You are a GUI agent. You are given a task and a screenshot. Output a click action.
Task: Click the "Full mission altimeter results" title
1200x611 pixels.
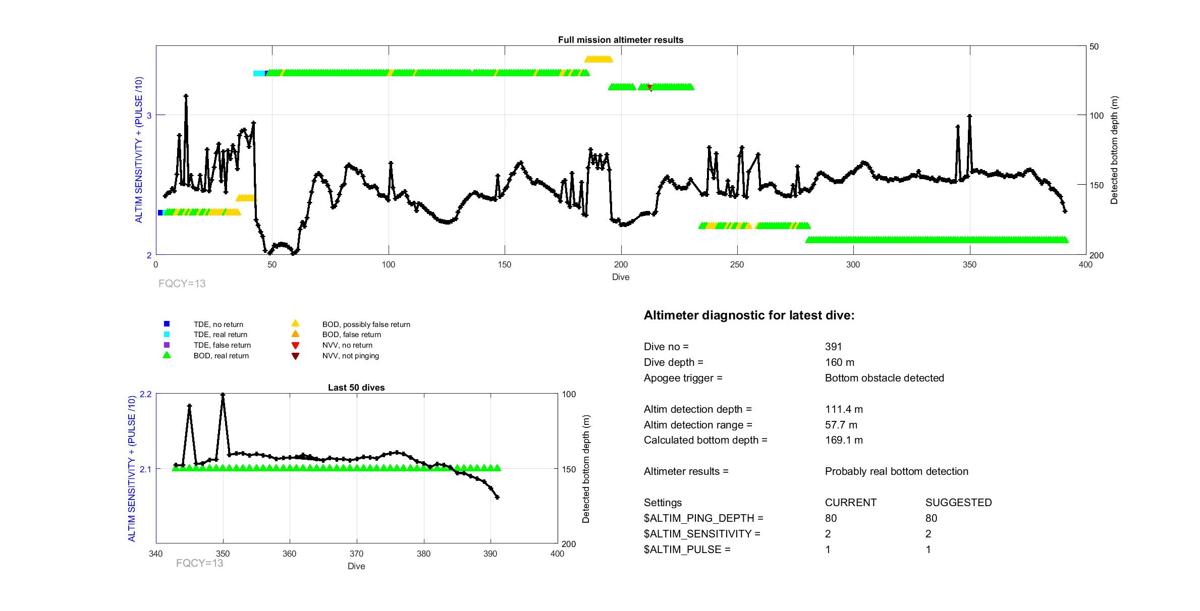(621, 40)
